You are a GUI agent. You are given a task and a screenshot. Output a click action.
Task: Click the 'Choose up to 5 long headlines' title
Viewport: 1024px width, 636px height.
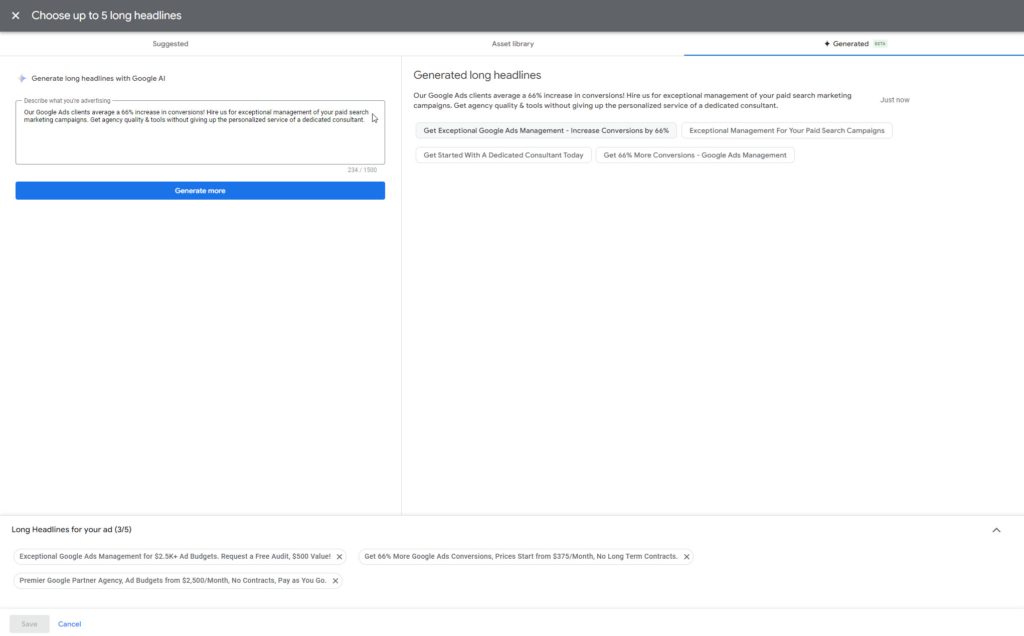(x=106, y=15)
